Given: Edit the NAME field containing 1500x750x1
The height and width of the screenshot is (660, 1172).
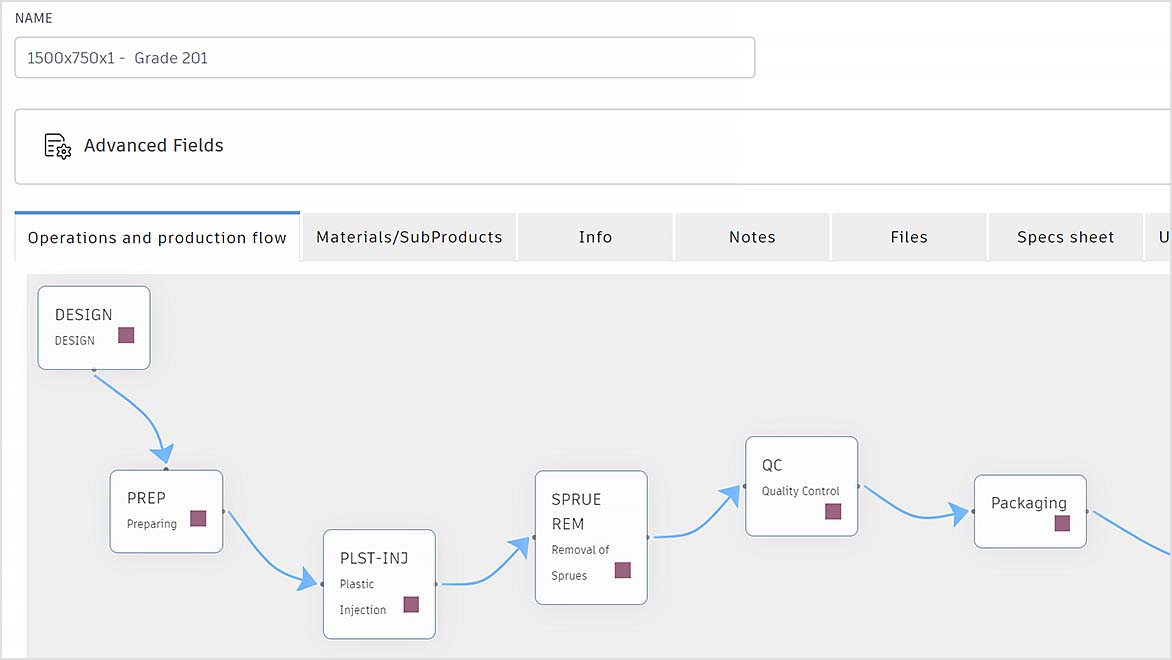Looking at the screenshot, I should coord(384,57).
